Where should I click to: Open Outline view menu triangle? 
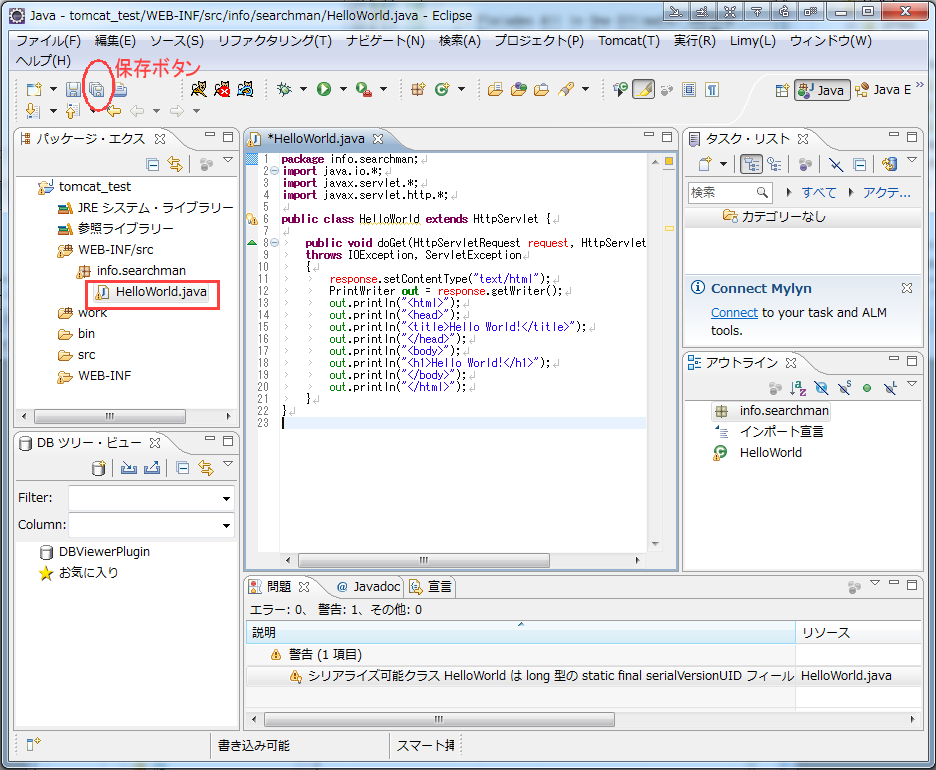tap(912, 384)
